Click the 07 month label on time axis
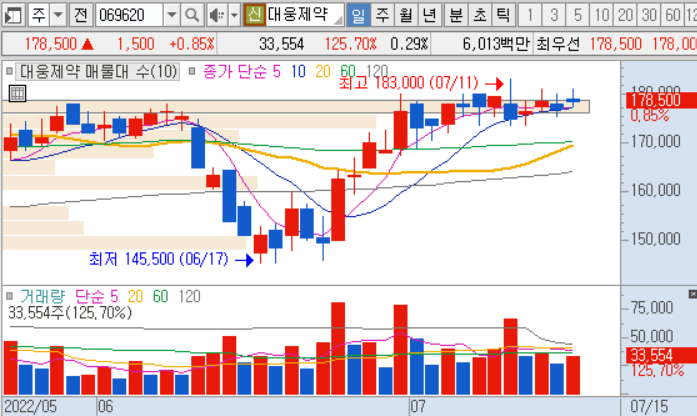The height and width of the screenshot is (416, 697). click(417, 407)
